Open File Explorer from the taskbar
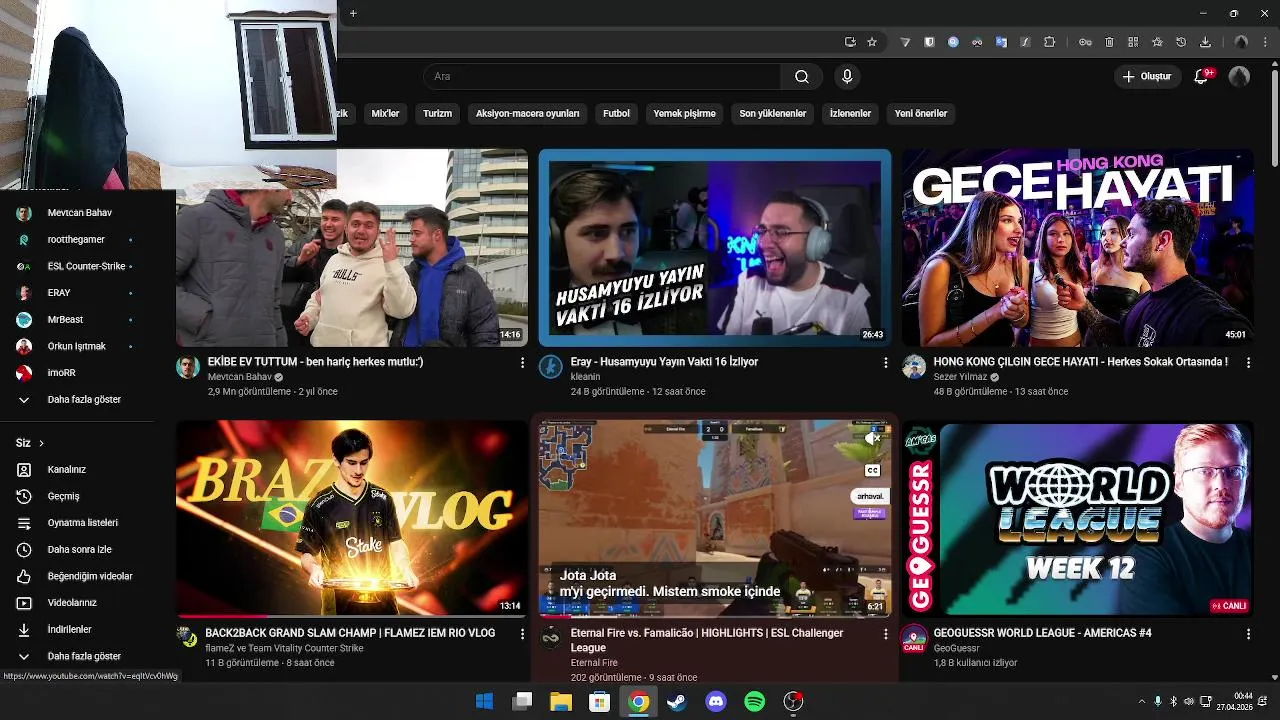 click(x=560, y=701)
